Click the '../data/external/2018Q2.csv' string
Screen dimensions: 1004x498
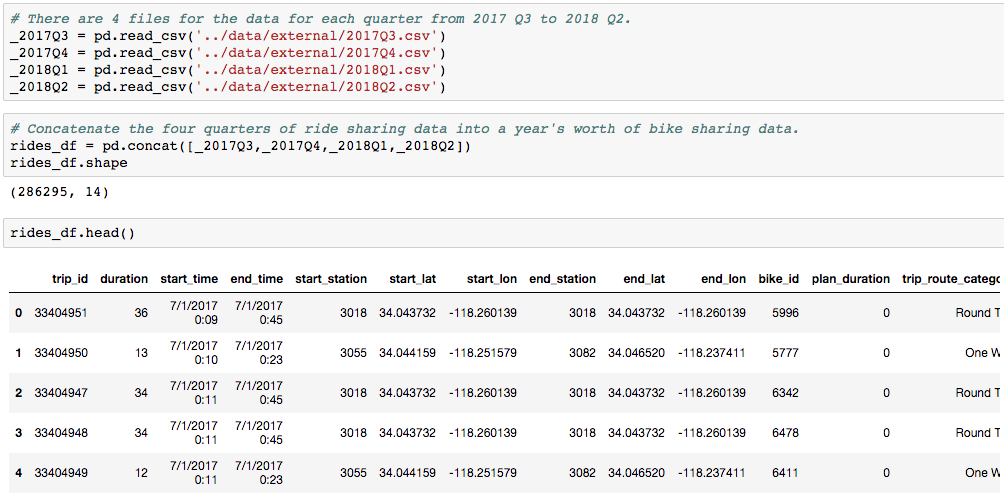click(x=317, y=86)
